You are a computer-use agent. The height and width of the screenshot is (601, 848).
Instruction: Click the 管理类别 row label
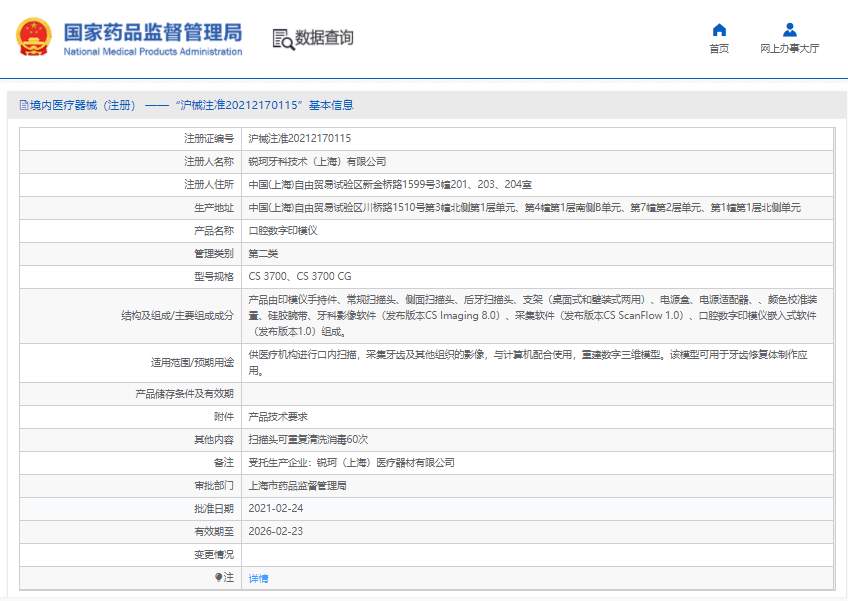214,254
